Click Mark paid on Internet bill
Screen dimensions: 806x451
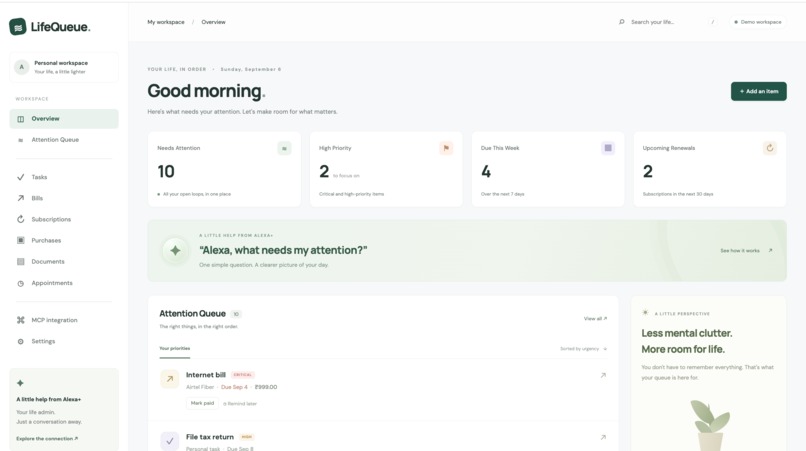202,403
